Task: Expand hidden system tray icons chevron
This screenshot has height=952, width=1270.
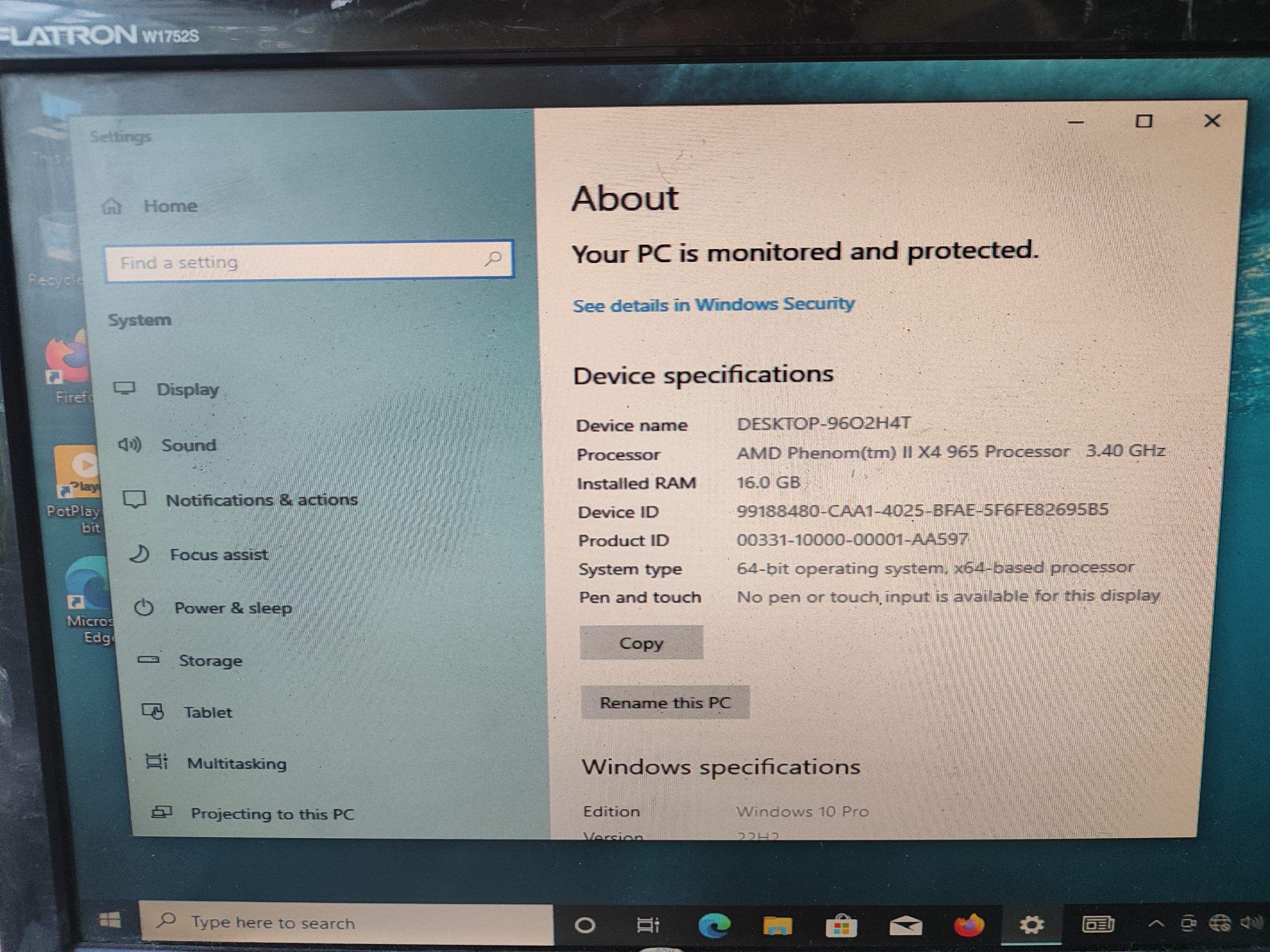Action: [x=1156, y=924]
